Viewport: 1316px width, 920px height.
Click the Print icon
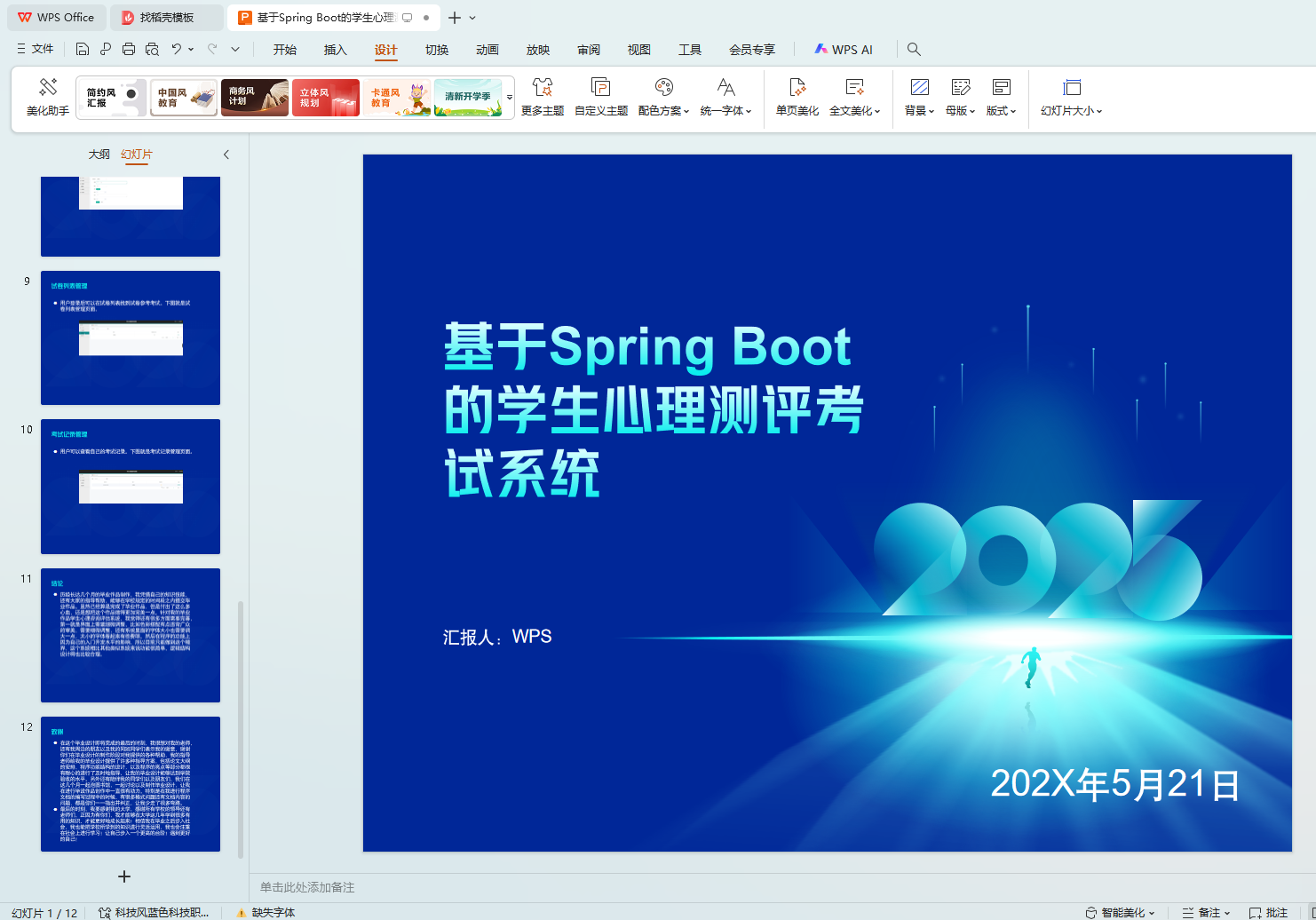(129, 49)
